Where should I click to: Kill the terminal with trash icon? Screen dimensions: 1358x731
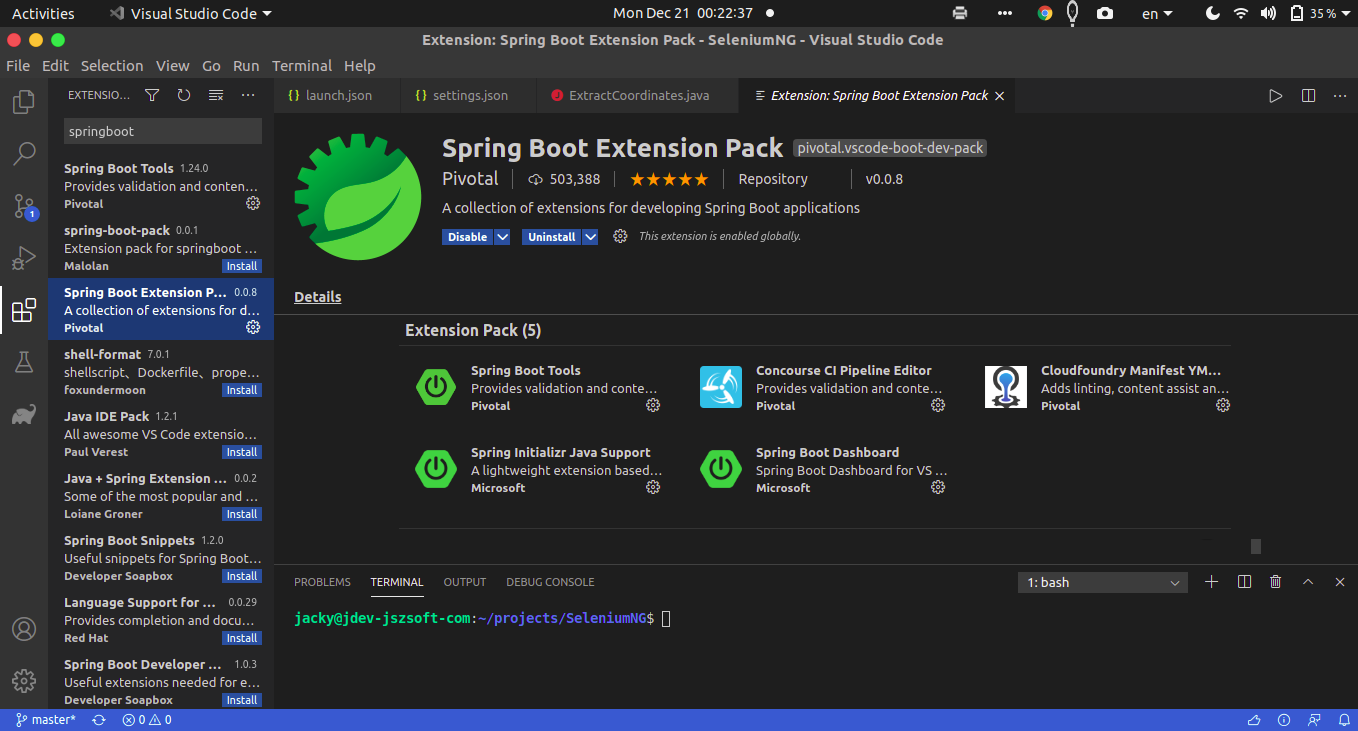click(1276, 582)
